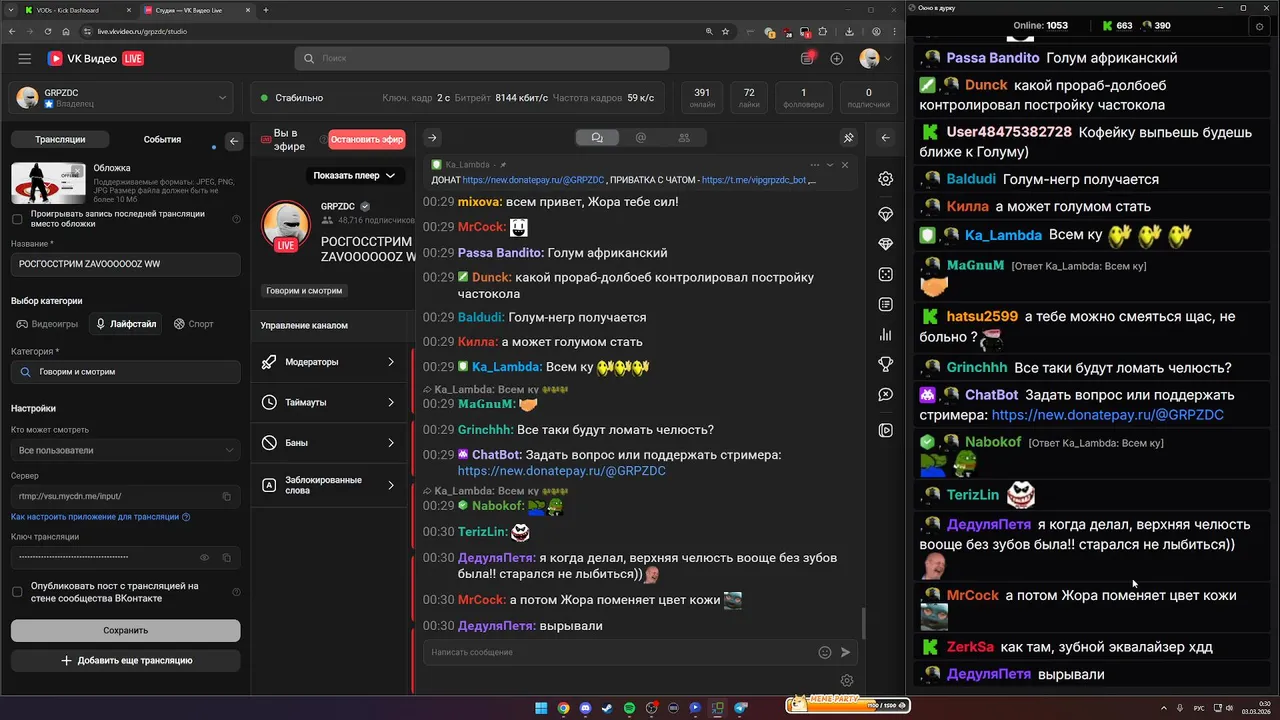Select the Видеоигры category tab
This screenshot has width=1280, height=720.
coord(47,324)
